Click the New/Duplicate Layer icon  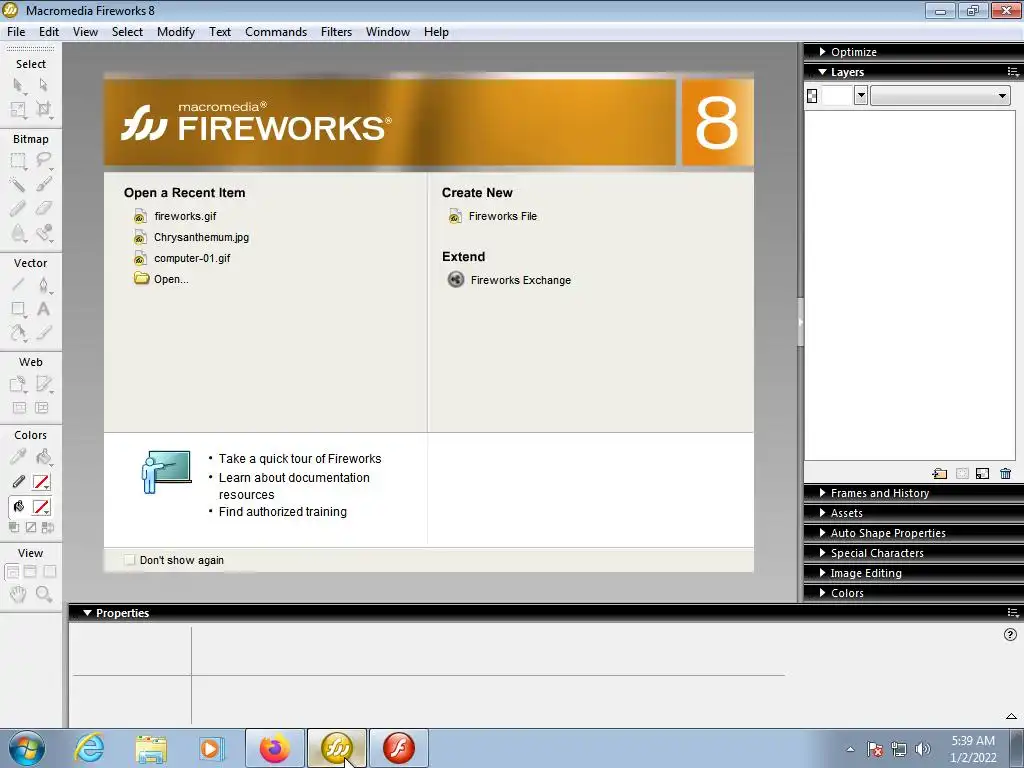coord(940,473)
